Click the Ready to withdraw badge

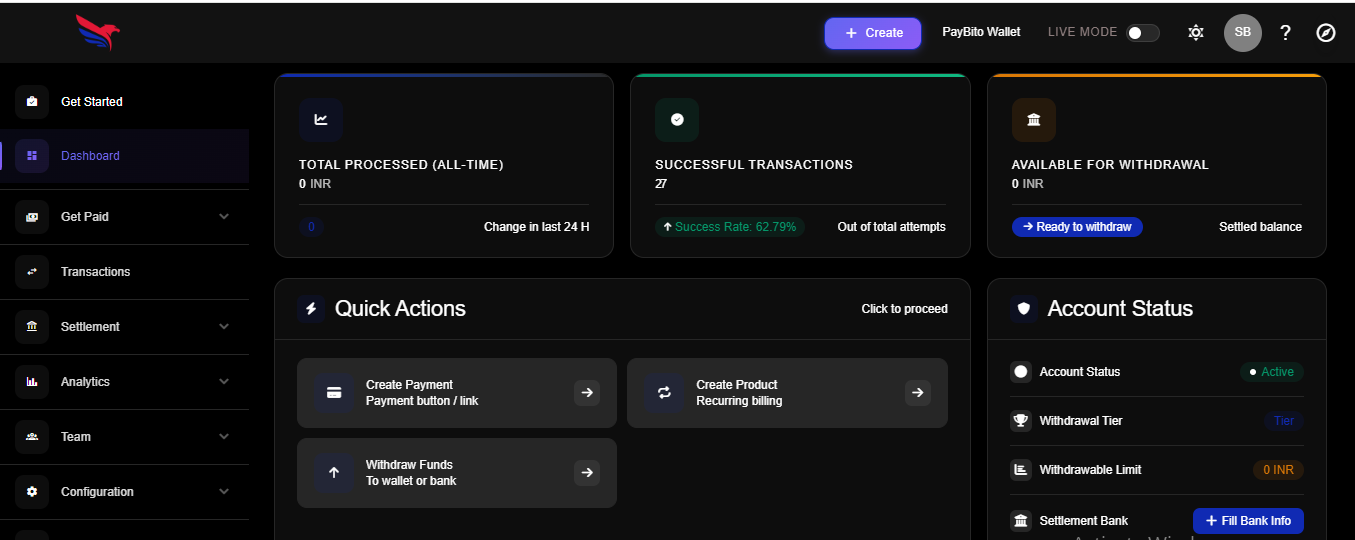(1077, 227)
